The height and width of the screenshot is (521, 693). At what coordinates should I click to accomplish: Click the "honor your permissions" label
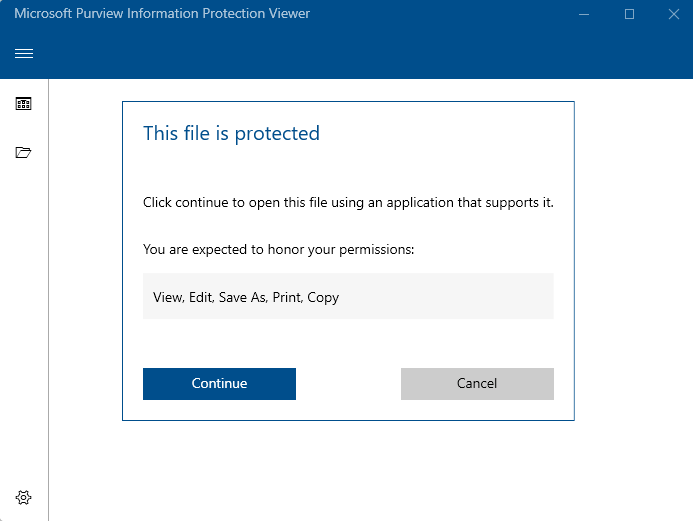[x=278, y=249]
